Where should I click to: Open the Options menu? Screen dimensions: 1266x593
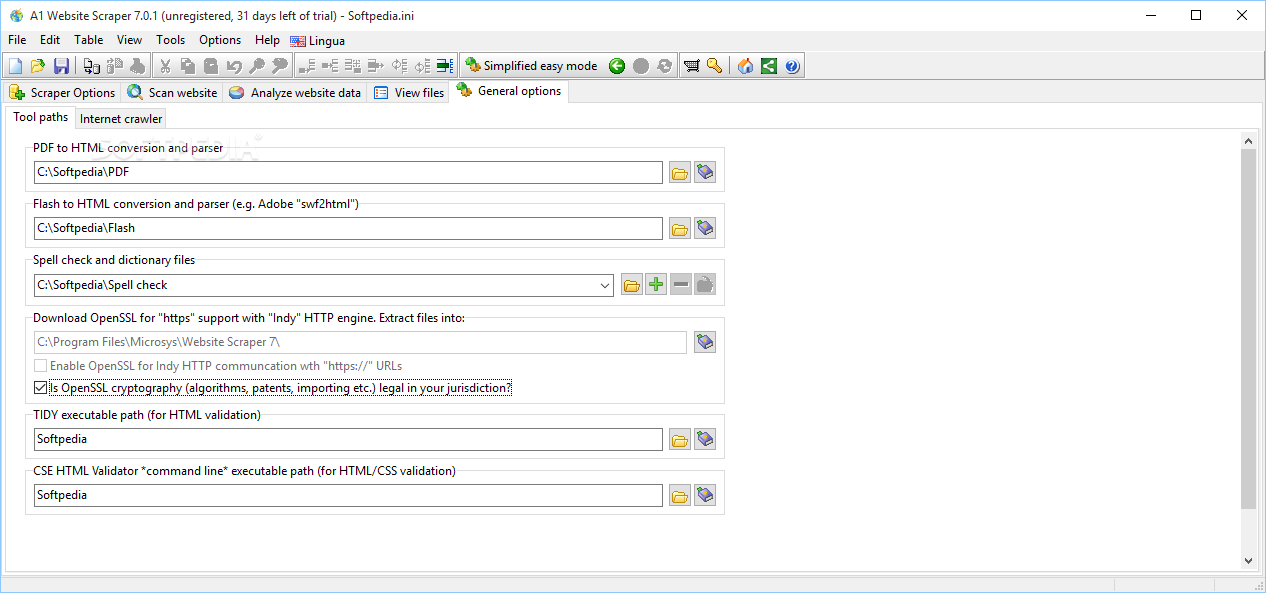click(x=220, y=40)
